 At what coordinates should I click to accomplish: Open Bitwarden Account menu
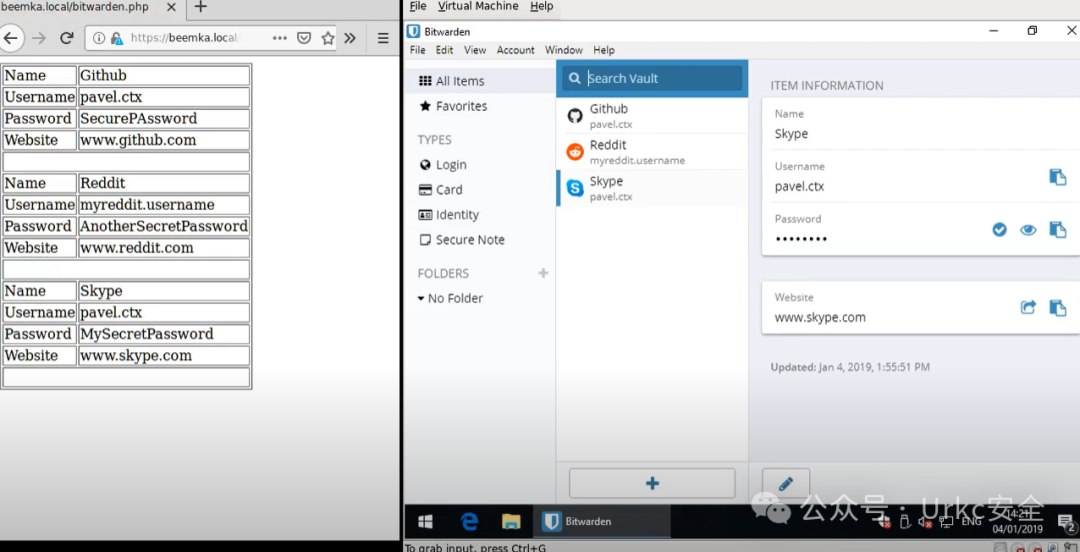pos(515,50)
